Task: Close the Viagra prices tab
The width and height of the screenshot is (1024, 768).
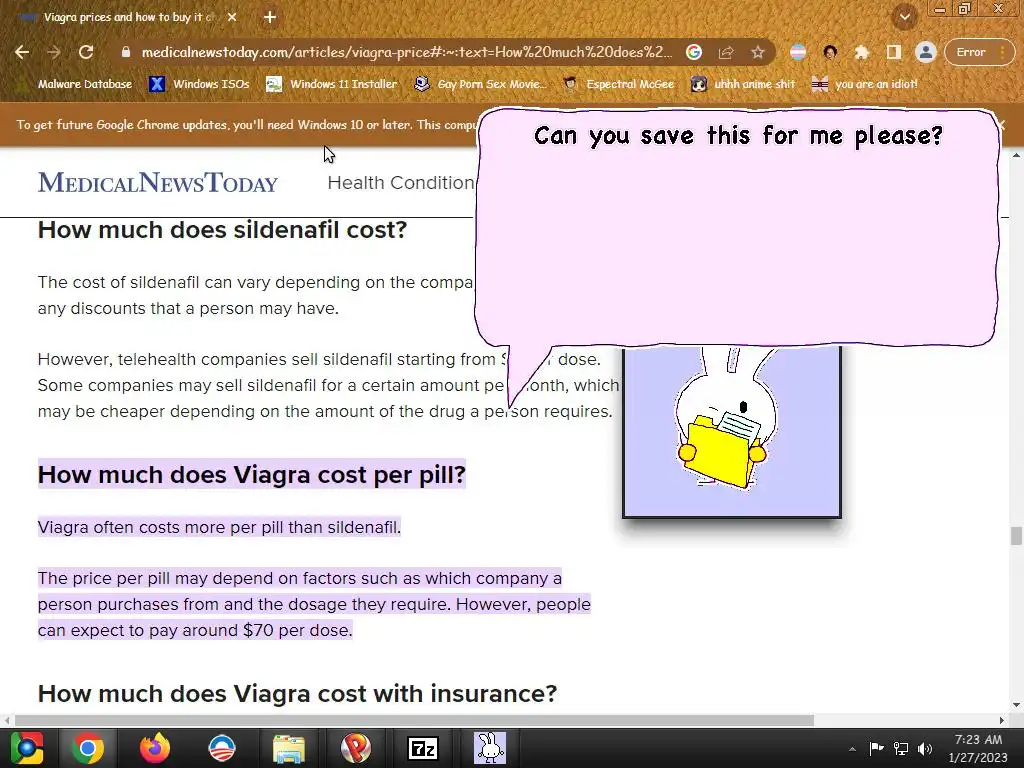Action: pos(232,18)
